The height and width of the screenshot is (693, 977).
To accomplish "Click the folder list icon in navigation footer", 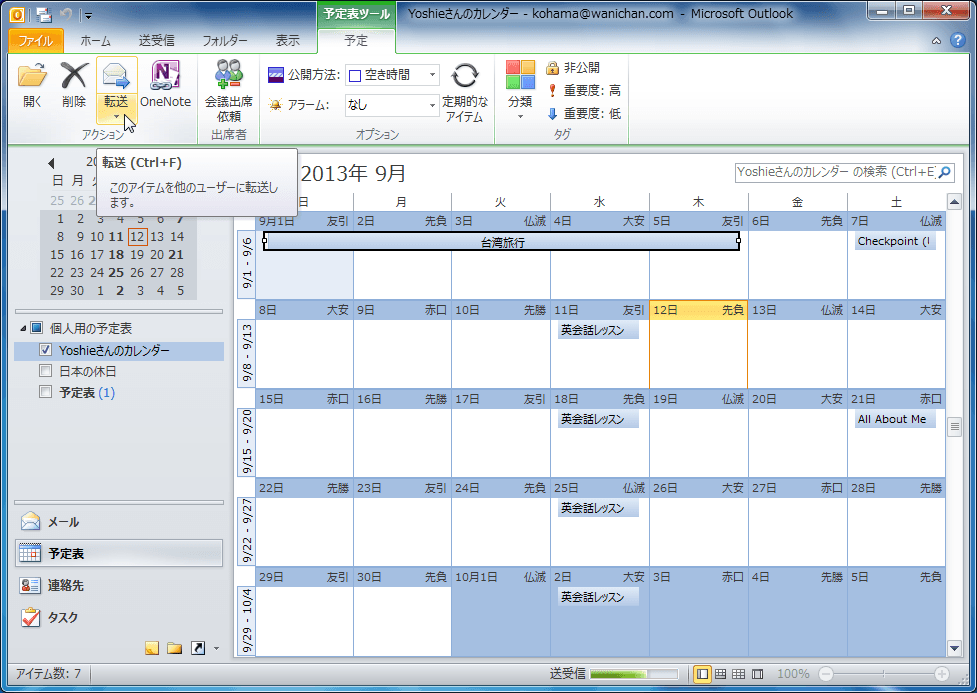I will coord(174,648).
